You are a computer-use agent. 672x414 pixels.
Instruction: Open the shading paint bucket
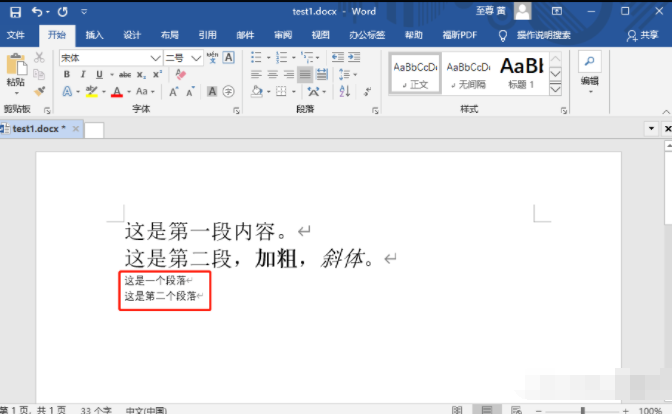coord(257,91)
